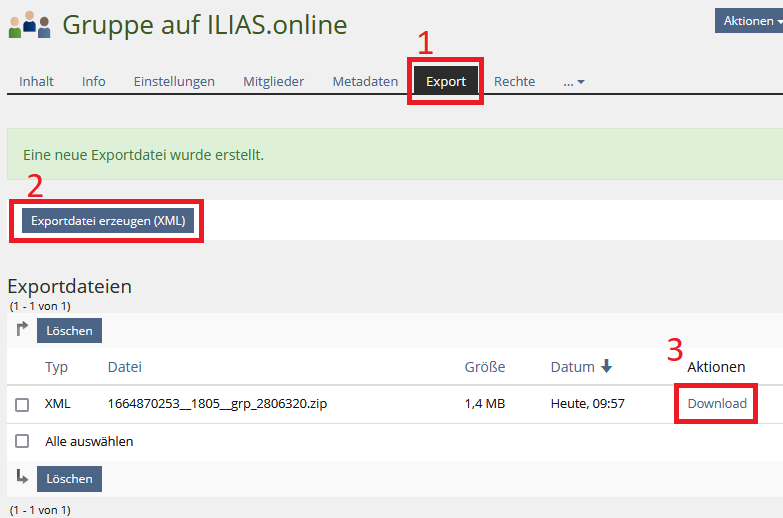This screenshot has width=783, height=518.
Task: Click the sort arrow next to Datum
Action: pos(606,367)
